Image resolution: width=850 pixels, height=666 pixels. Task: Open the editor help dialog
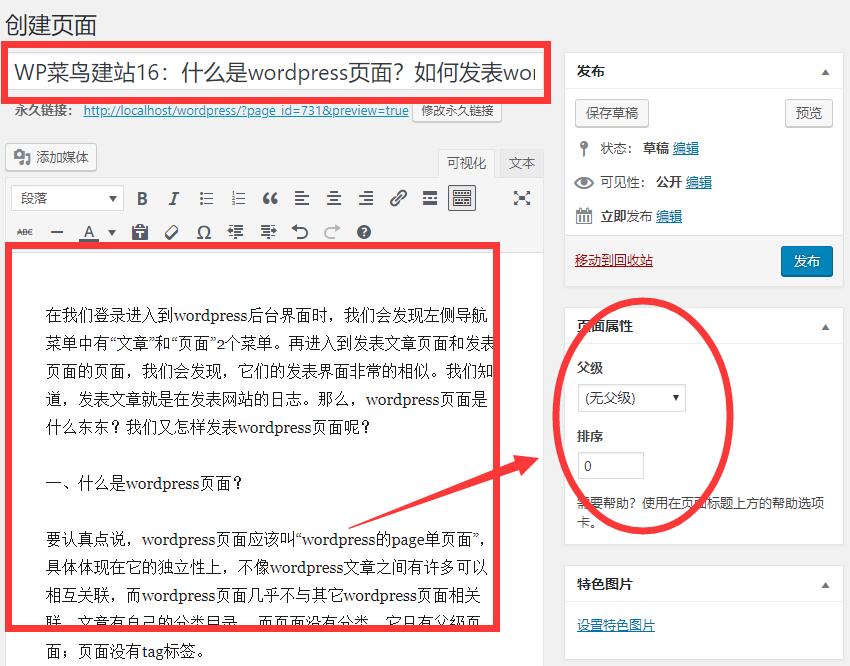click(363, 231)
